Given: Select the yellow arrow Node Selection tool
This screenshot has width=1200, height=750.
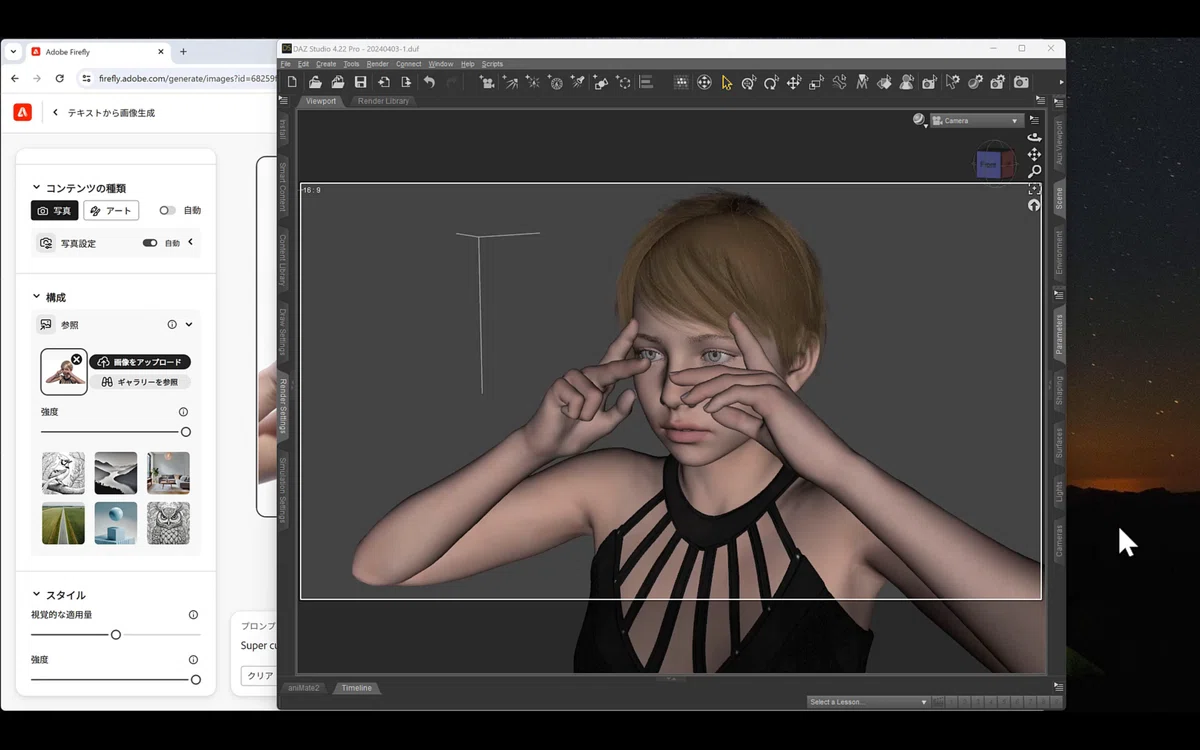Looking at the screenshot, I should [727, 82].
